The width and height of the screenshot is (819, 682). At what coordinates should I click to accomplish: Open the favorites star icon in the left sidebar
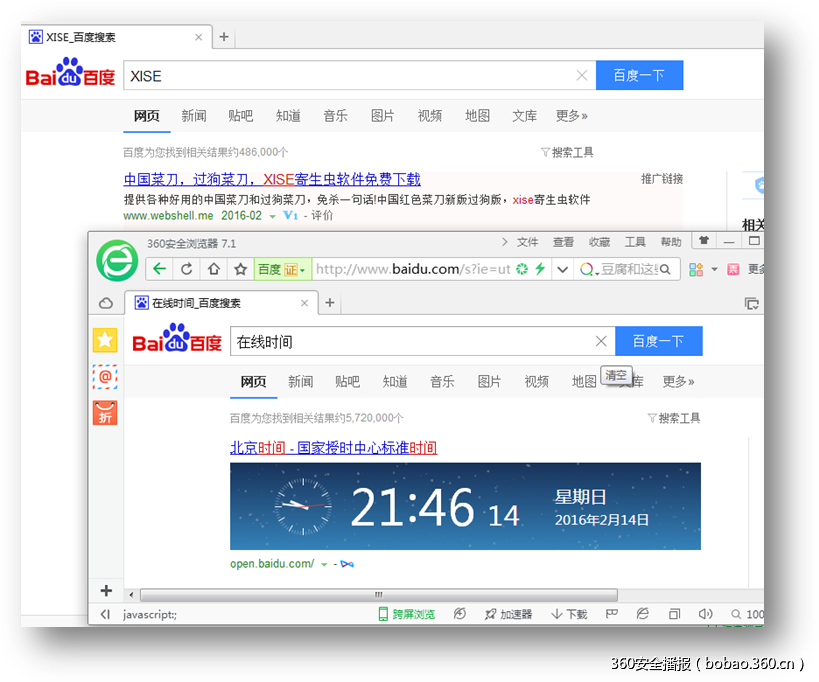(105, 340)
